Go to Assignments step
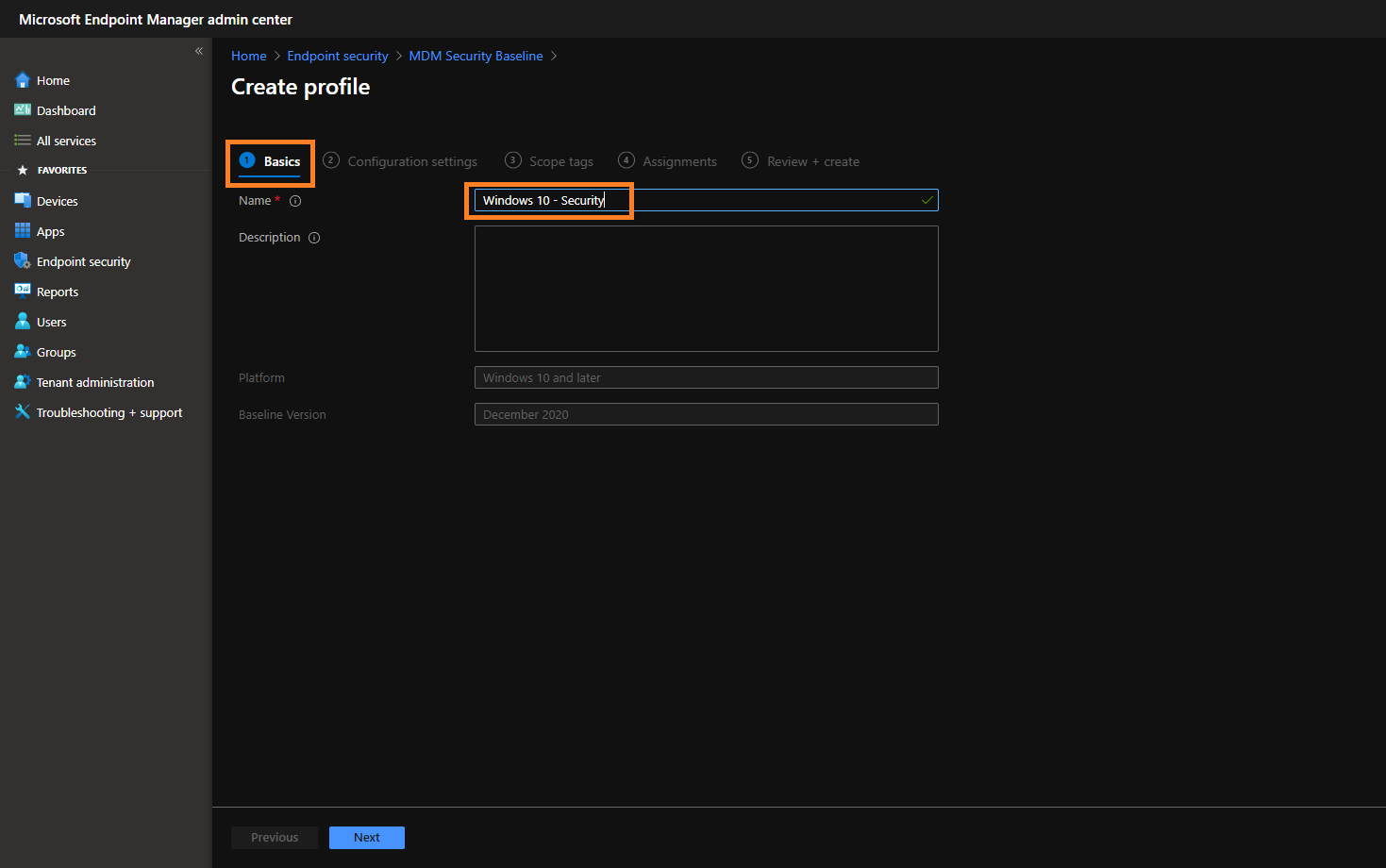The width and height of the screenshot is (1386, 868). click(667, 161)
